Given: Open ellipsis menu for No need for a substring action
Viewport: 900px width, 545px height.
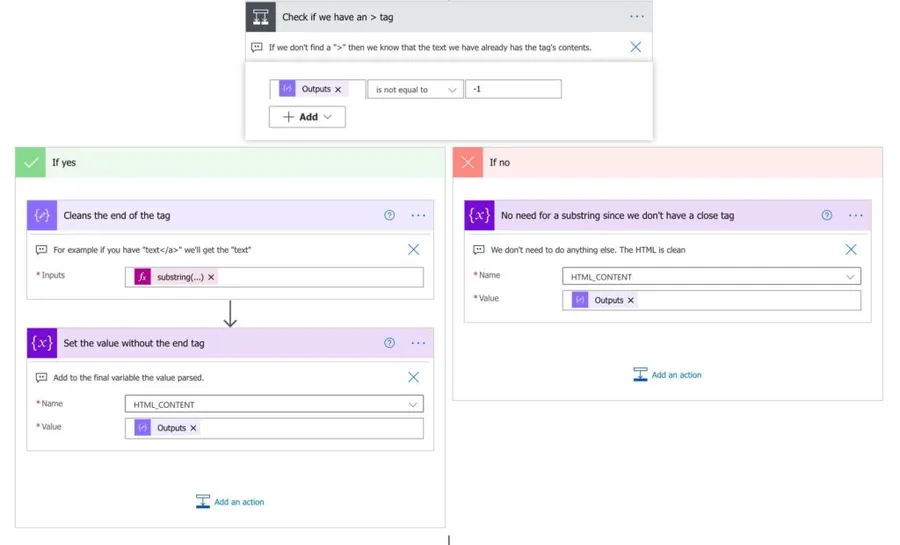Looking at the screenshot, I should tap(855, 215).
